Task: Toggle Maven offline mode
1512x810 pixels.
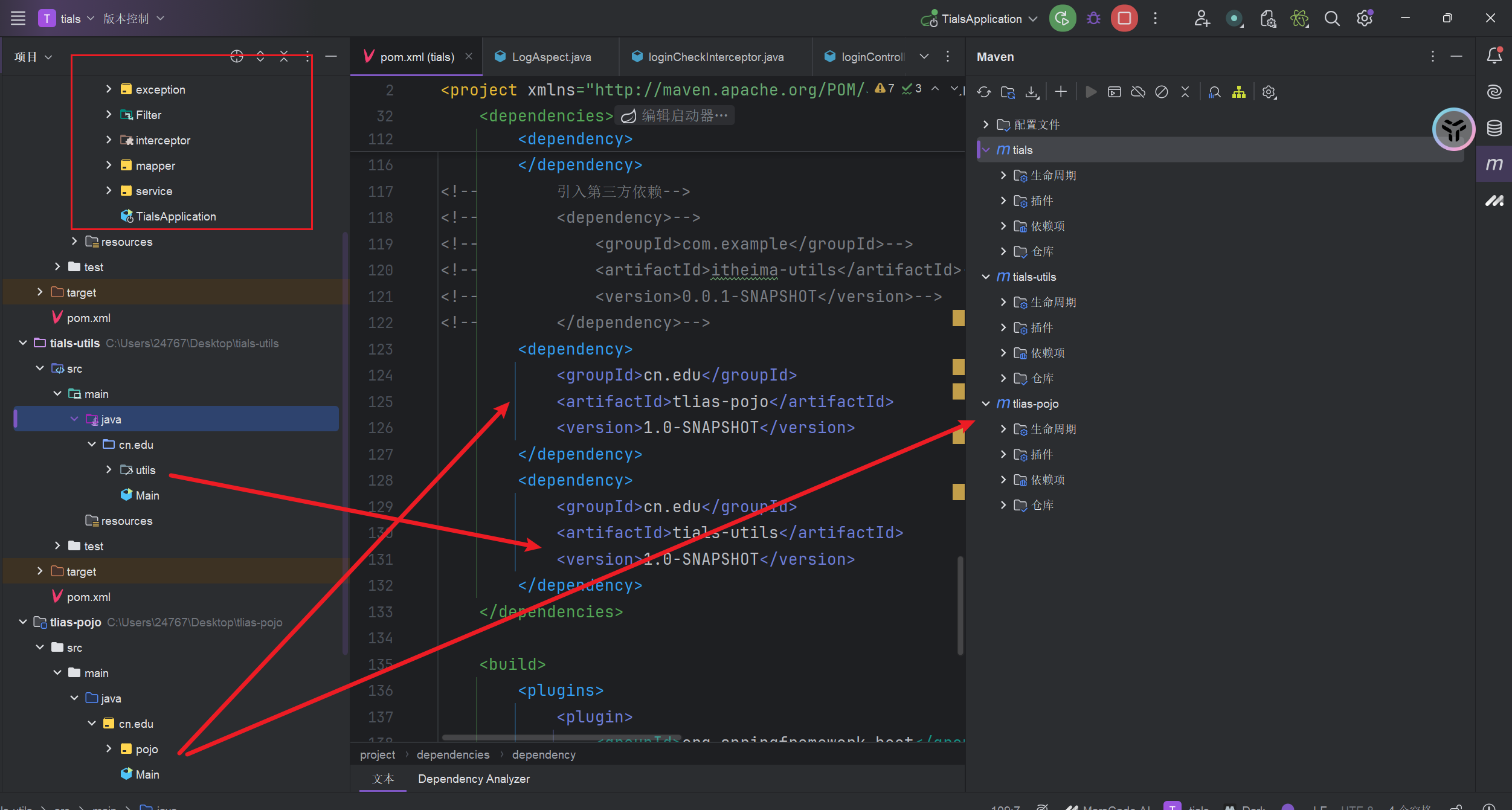Action: [1138, 92]
